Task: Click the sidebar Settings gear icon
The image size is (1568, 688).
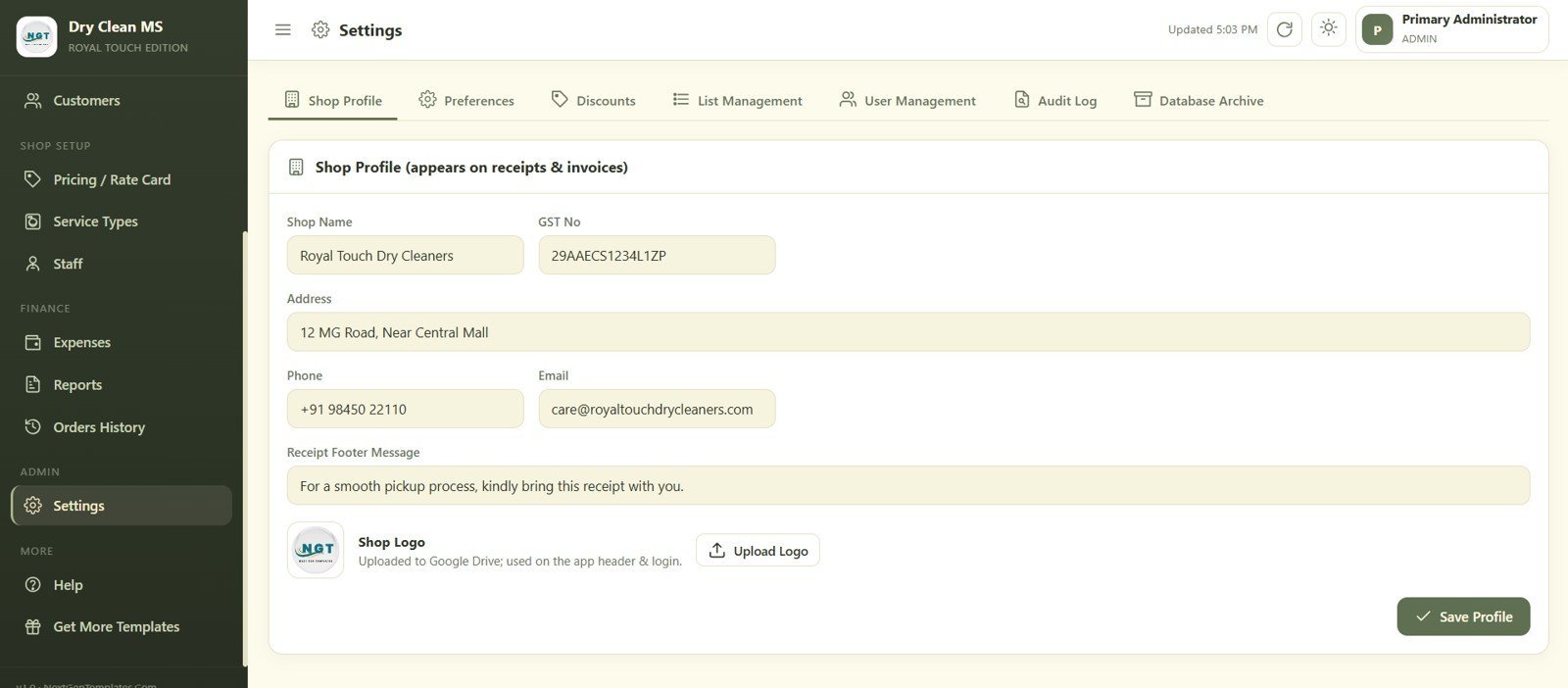Action: tap(33, 506)
